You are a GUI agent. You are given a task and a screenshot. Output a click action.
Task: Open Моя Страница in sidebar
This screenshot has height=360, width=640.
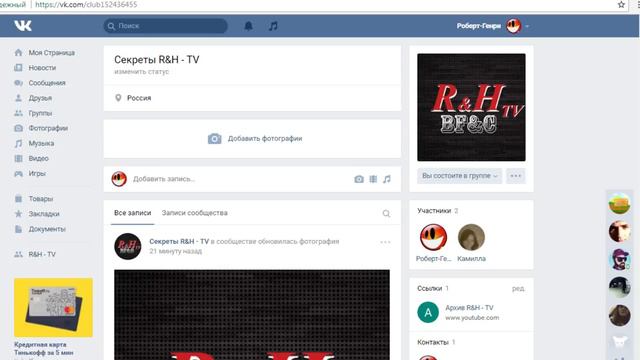click(x=51, y=53)
